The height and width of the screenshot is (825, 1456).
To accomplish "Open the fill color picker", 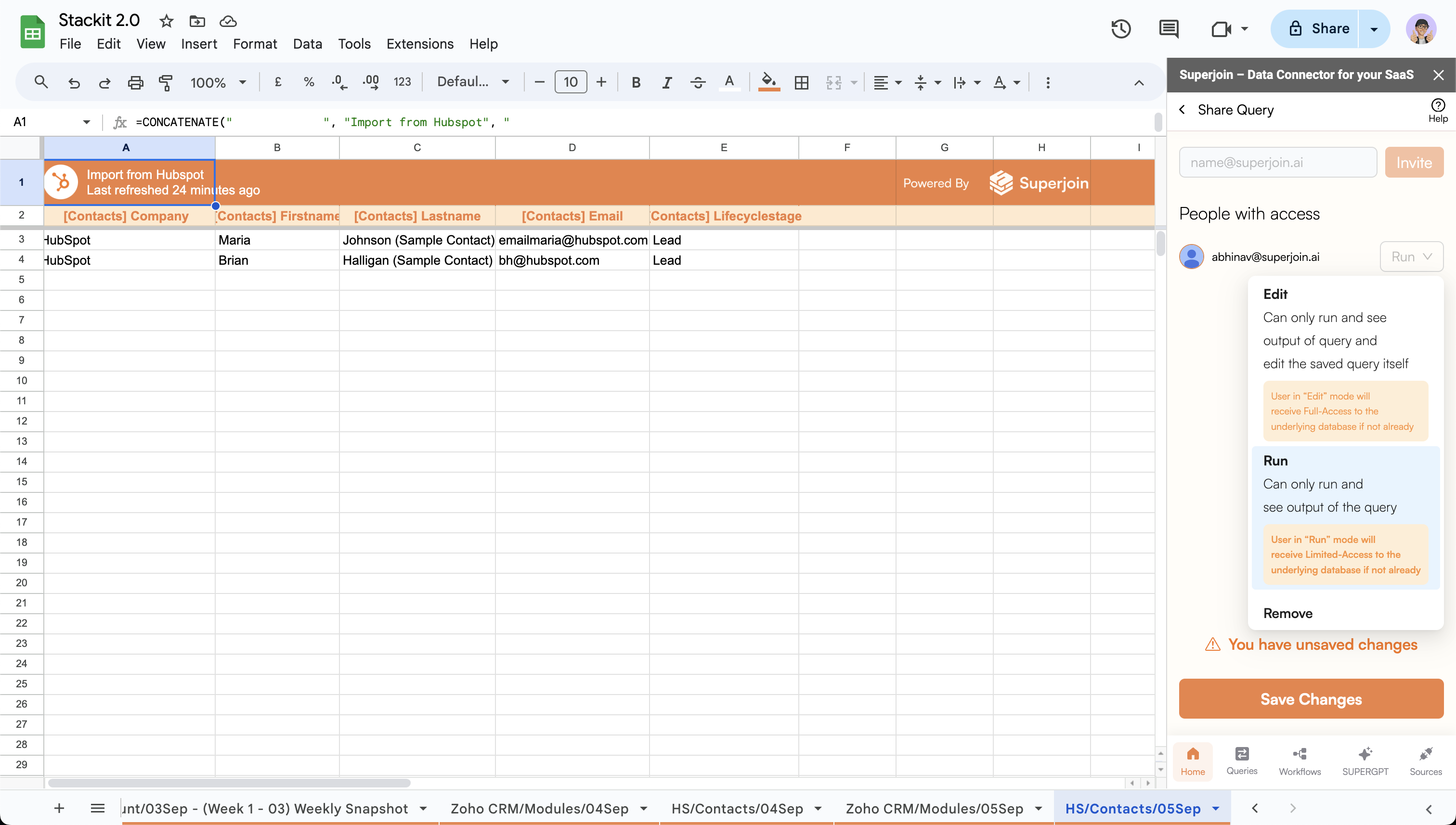I will [x=768, y=83].
